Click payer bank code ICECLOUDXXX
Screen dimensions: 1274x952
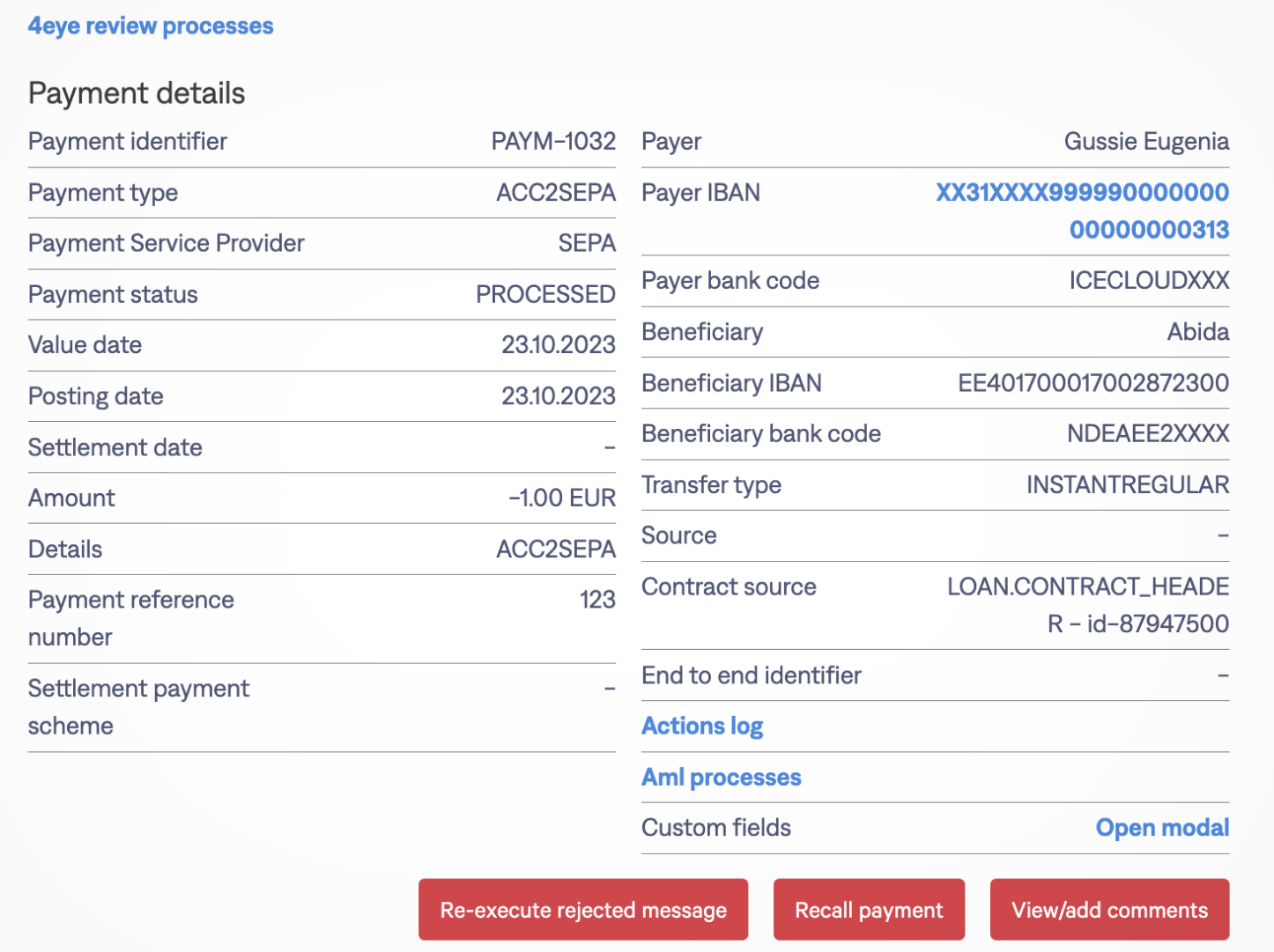click(1148, 281)
